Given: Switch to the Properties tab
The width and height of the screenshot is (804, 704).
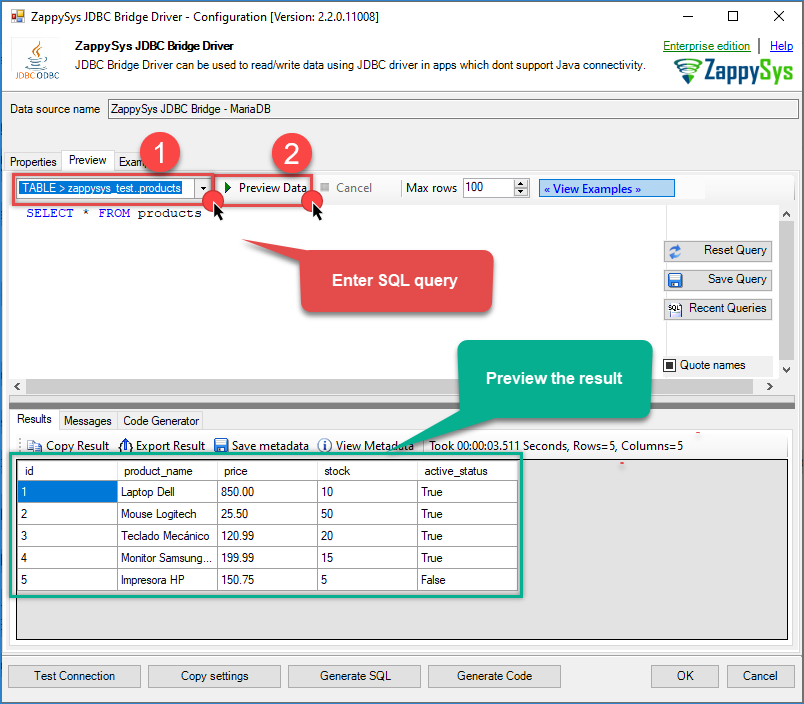Looking at the screenshot, I should [33, 162].
